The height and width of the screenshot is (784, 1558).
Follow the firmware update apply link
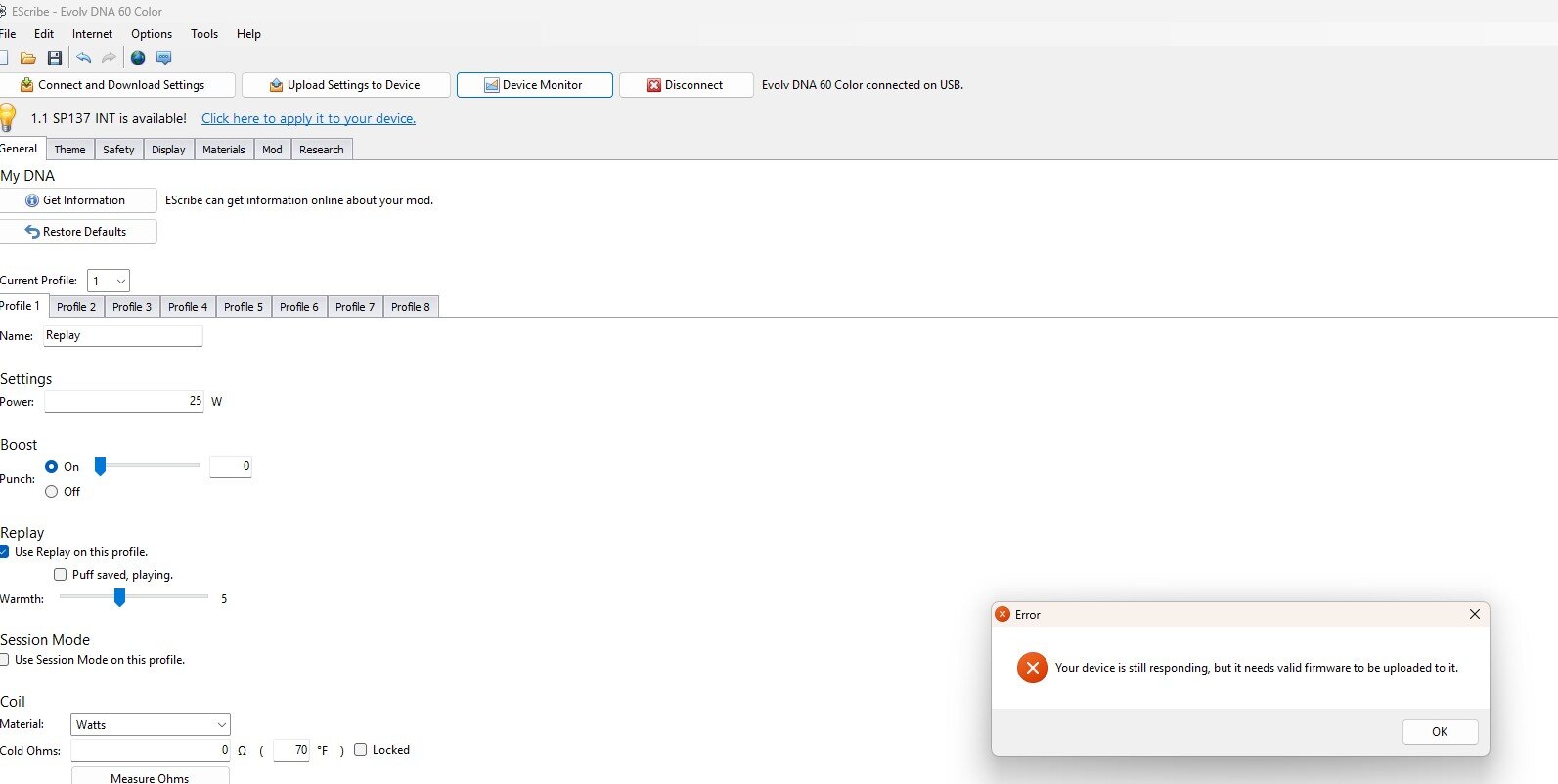pyautogui.click(x=308, y=118)
